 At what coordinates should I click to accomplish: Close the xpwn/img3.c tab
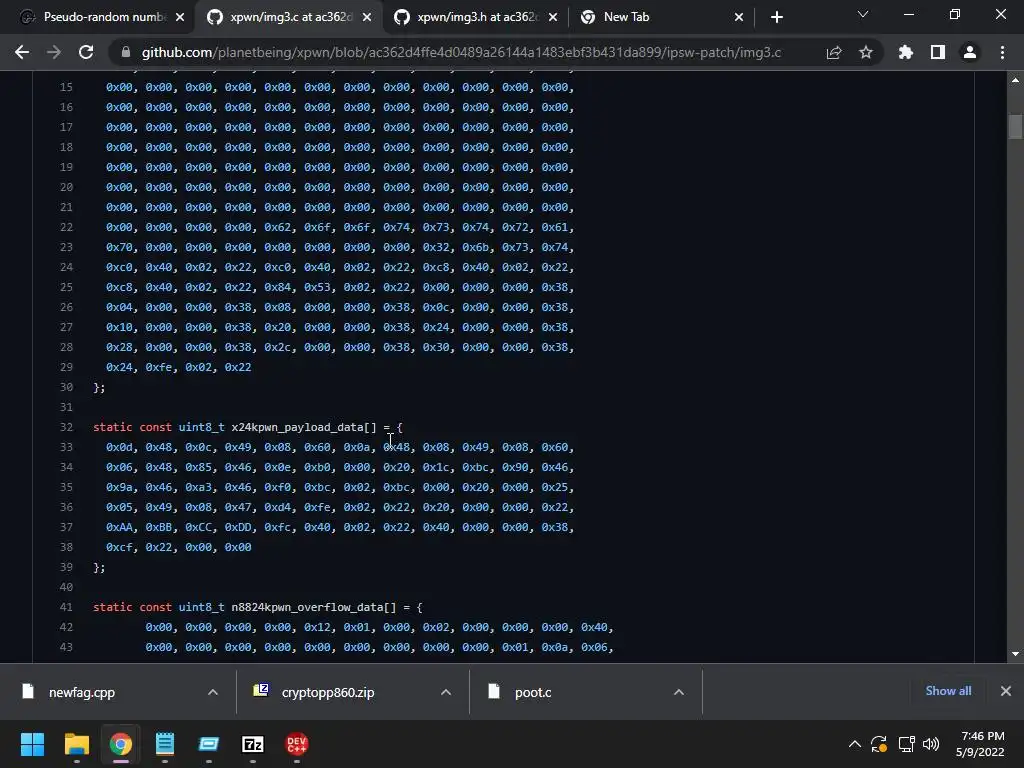coord(367,17)
